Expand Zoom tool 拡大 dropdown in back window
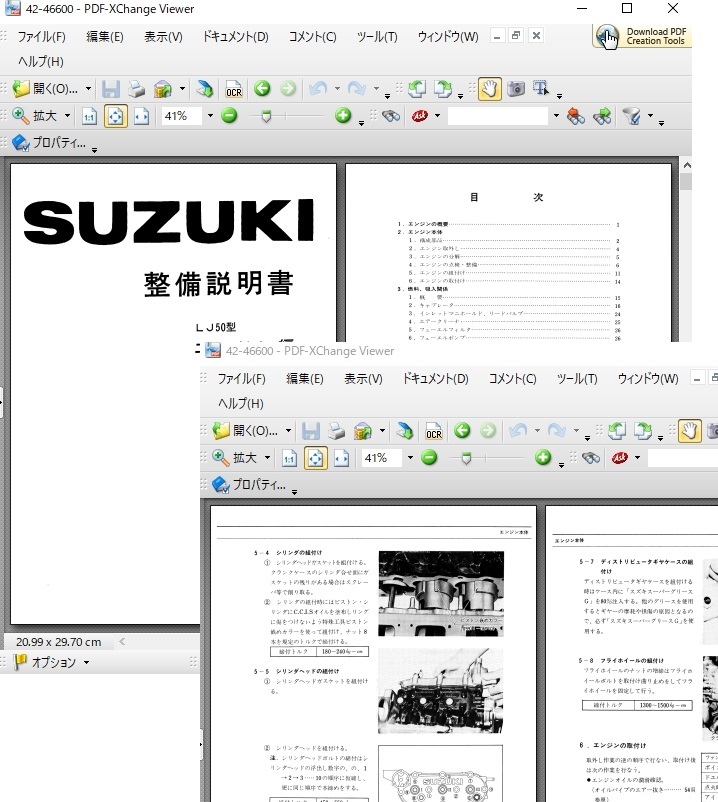718x802 pixels. [68, 116]
